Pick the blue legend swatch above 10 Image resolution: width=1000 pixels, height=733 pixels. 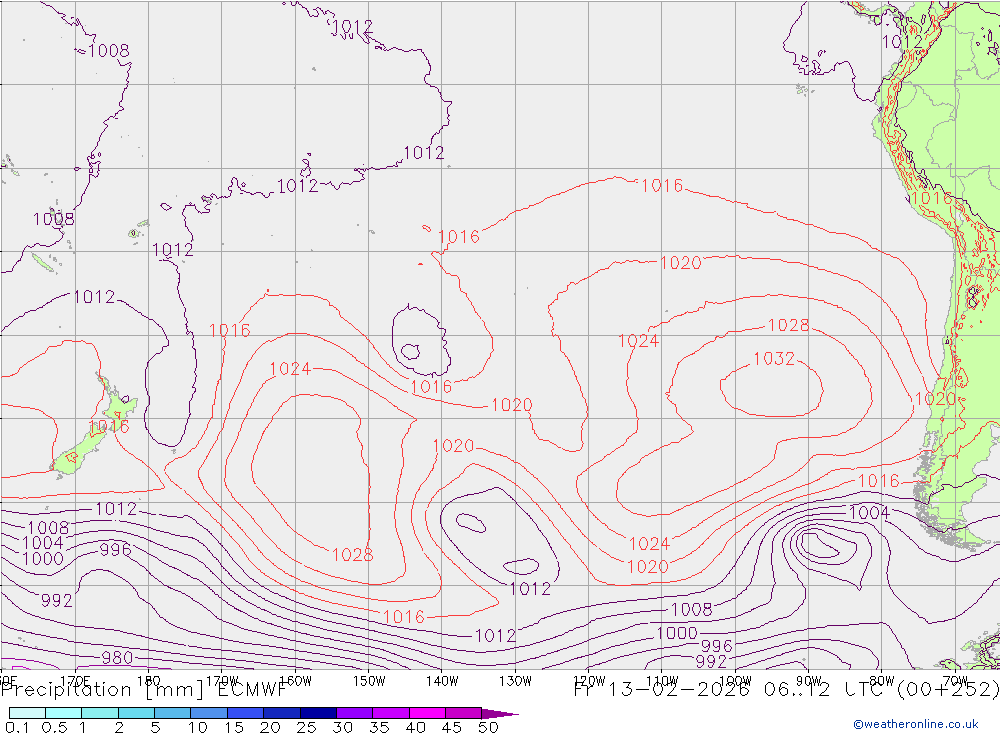click(209, 713)
